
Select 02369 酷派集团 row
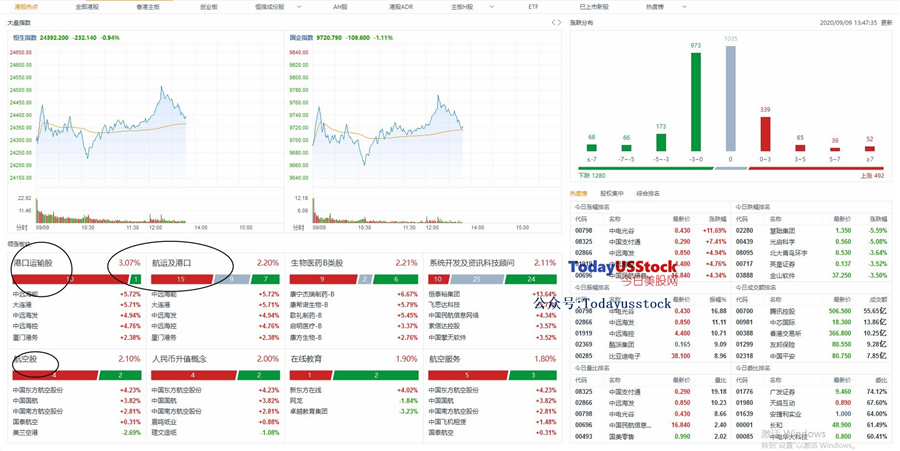click(x=650, y=344)
